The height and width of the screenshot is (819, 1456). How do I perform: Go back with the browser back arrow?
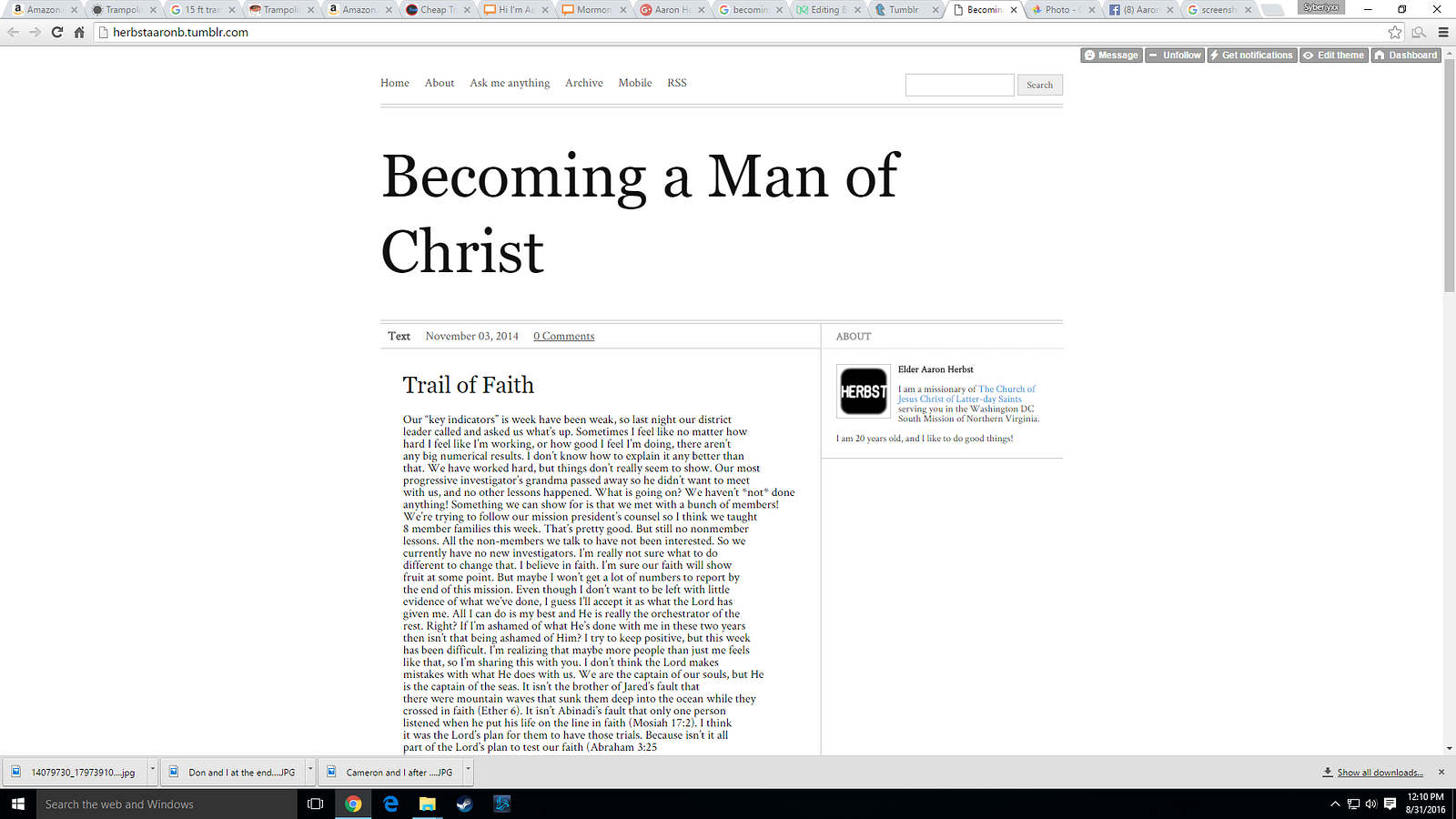[x=13, y=32]
